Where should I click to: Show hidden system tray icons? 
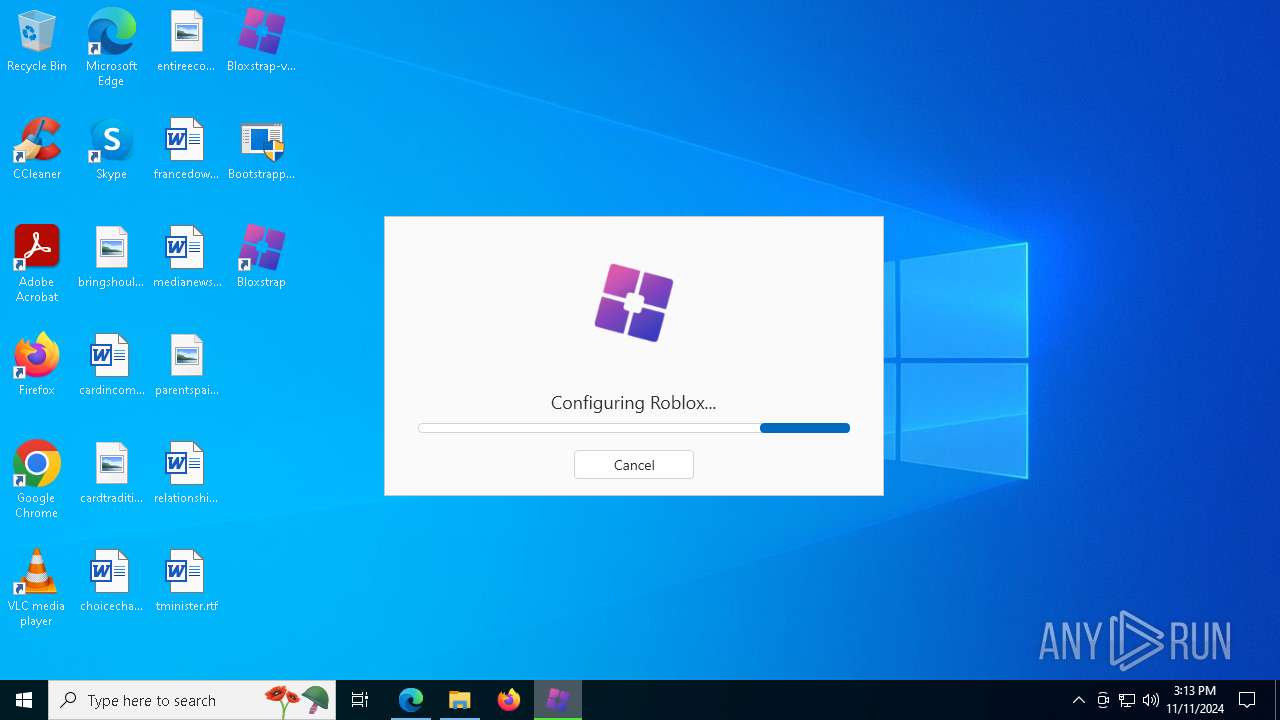[x=1079, y=700]
